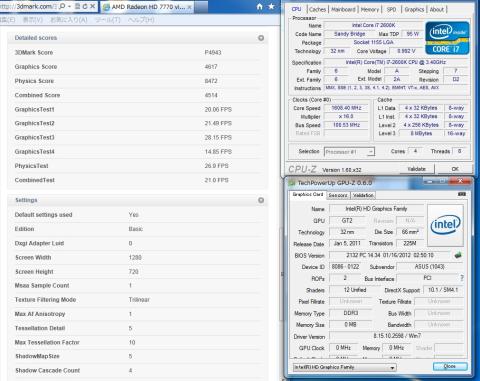
Task: Click the OK button in CPU-Z
Action: [455, 169]
